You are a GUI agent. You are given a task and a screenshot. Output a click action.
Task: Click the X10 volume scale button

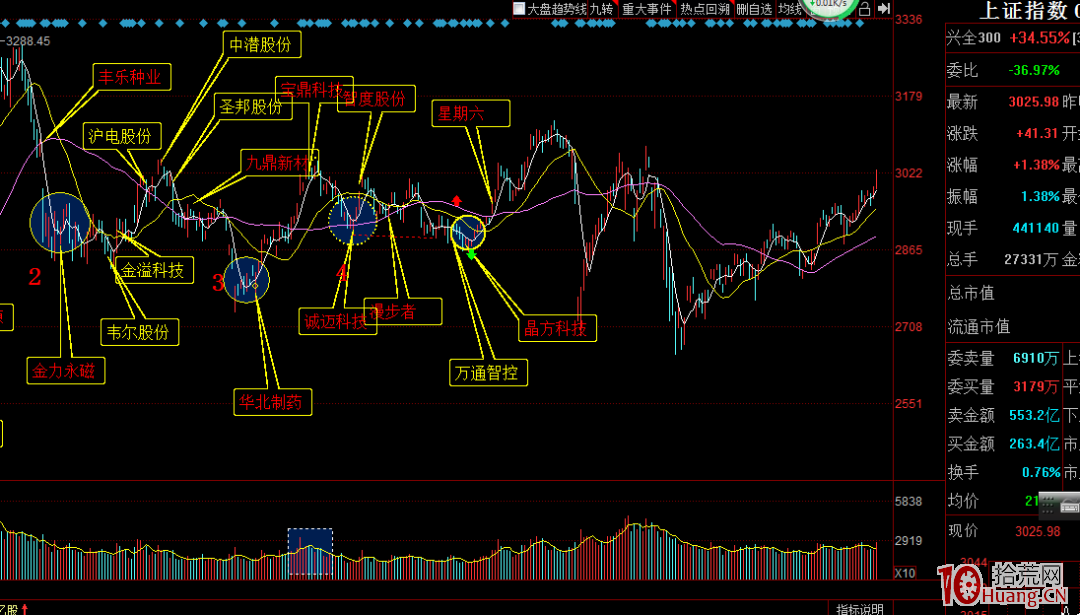[x=906, y=573]
